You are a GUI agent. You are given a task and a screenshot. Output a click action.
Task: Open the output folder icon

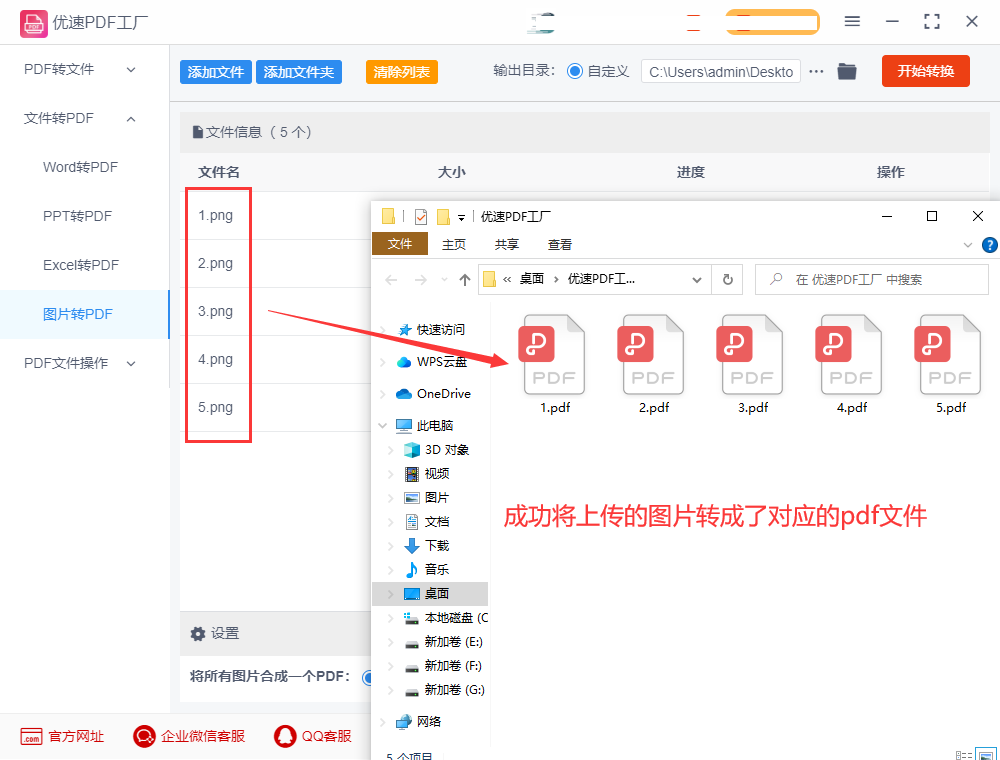click(x=846, y=71)
